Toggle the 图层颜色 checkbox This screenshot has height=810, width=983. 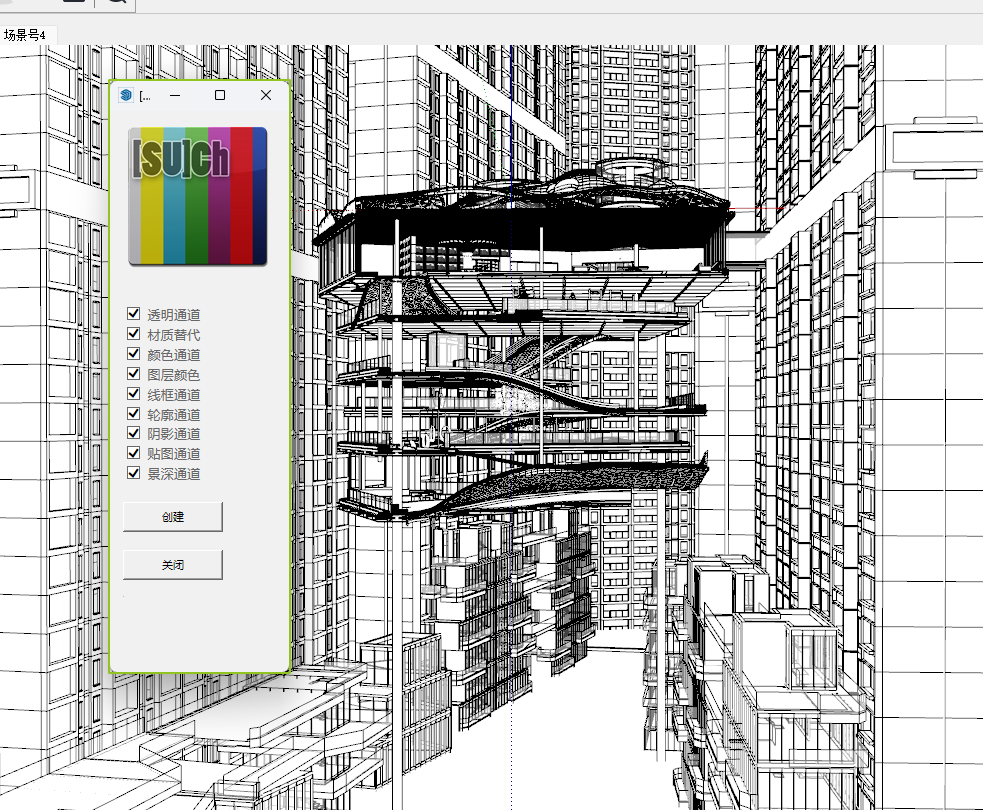[x=133, y=374]
